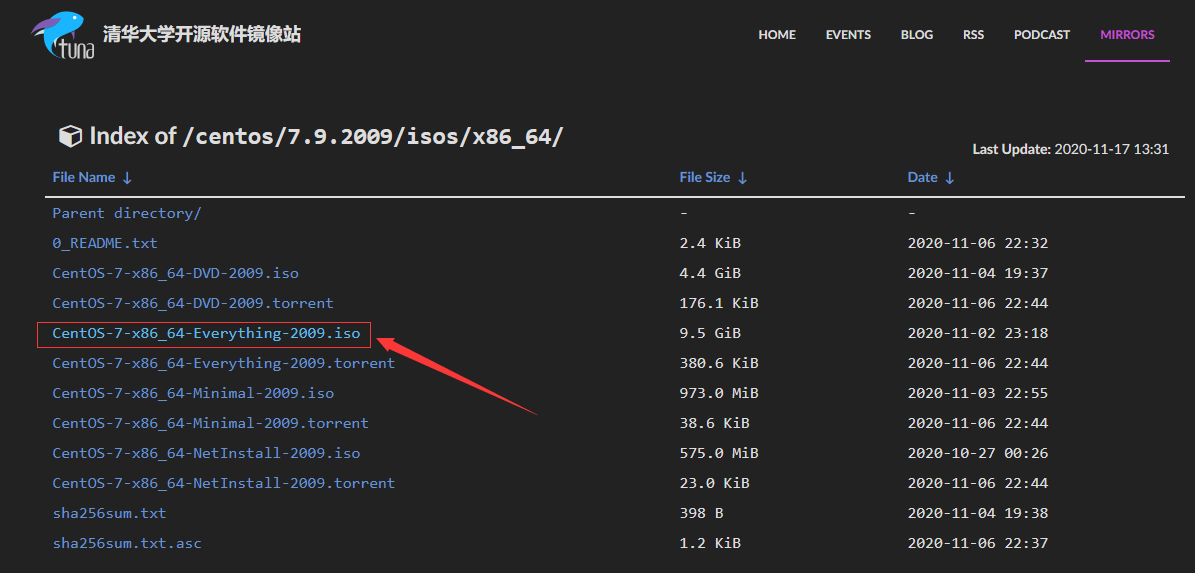
Task: Select the MIRRORS nav tab
Action: tap(1127, 35)
